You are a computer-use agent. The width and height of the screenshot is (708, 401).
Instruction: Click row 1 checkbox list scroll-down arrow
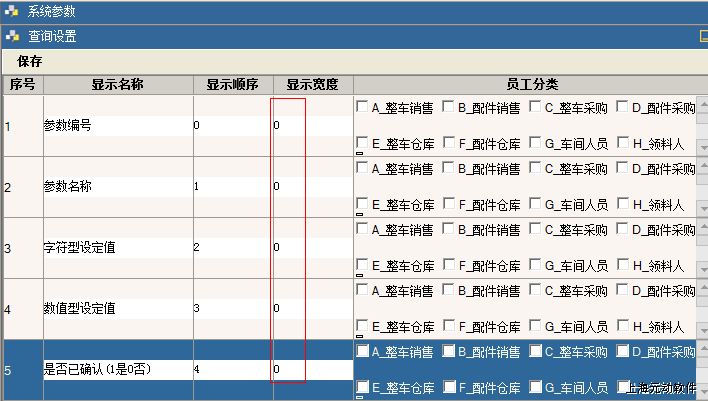click(x=702, y=146)
